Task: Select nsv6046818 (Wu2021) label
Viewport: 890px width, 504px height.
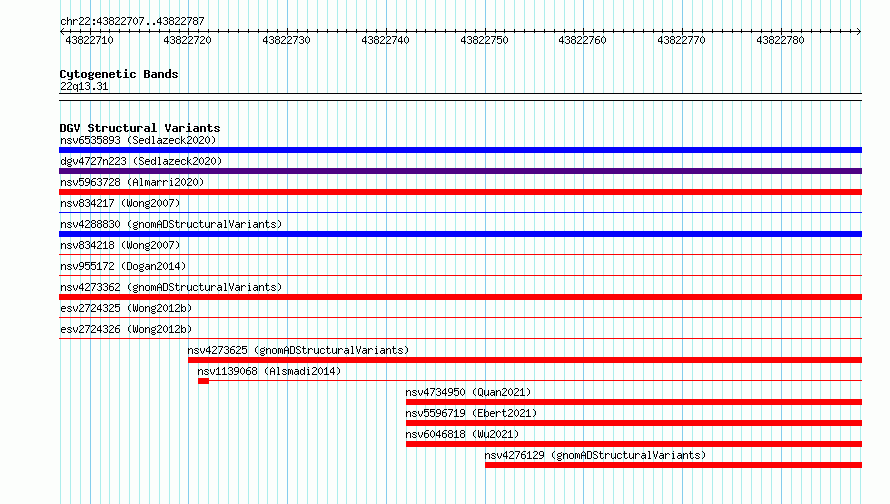Action: [x=462, y=434]
